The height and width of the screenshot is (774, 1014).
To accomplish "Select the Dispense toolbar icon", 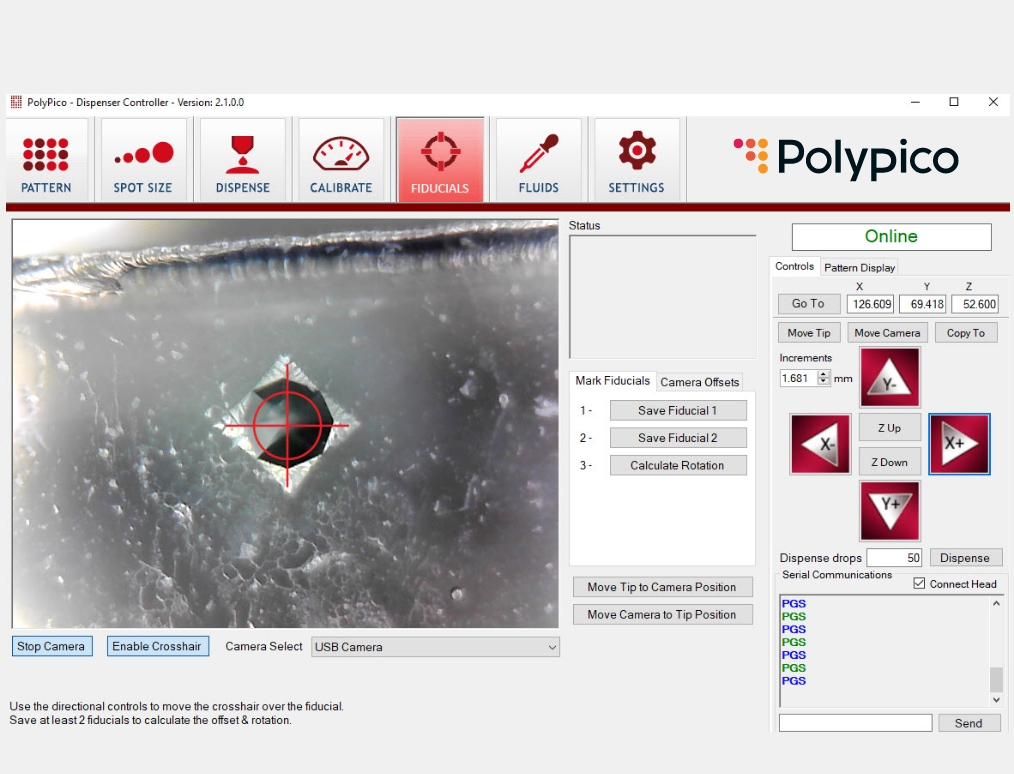I will (x=243, y=160).
